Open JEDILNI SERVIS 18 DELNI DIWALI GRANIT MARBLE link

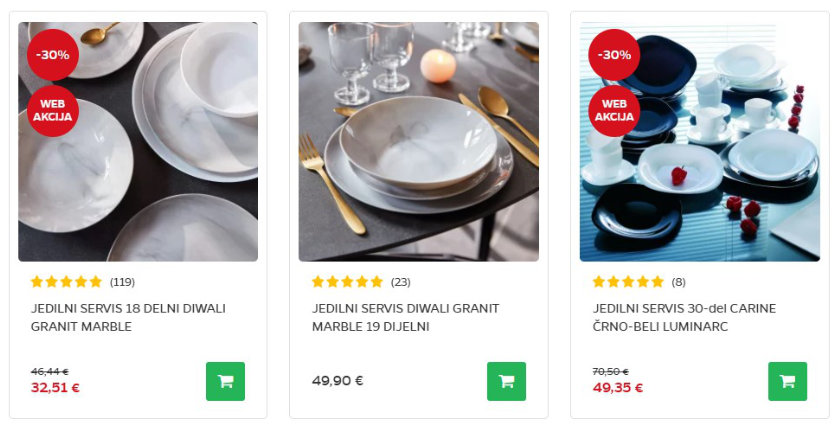128,317
